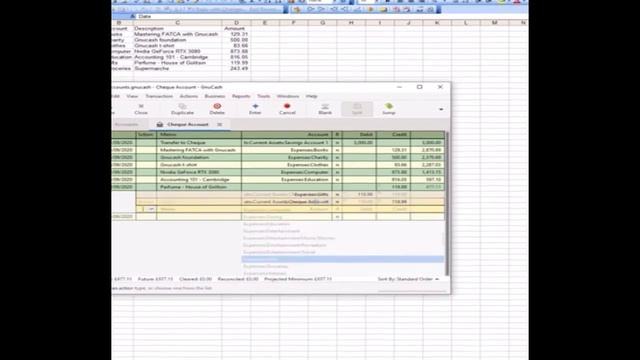This screenshot has width=640, height=360.
Task: Open the toolbar overflow arrow in GnuCash
Action: (x=441, y=109)
